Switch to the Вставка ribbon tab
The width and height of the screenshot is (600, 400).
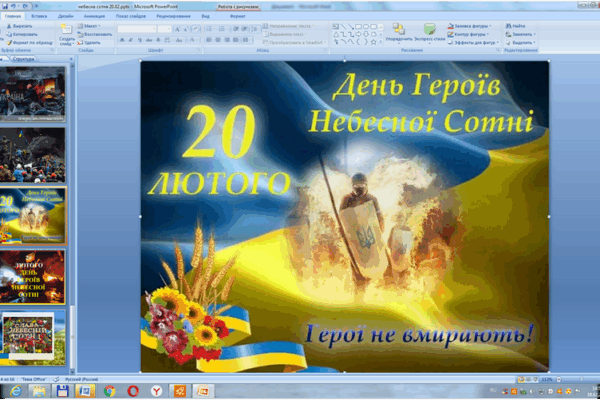click(x=39, y=16)
